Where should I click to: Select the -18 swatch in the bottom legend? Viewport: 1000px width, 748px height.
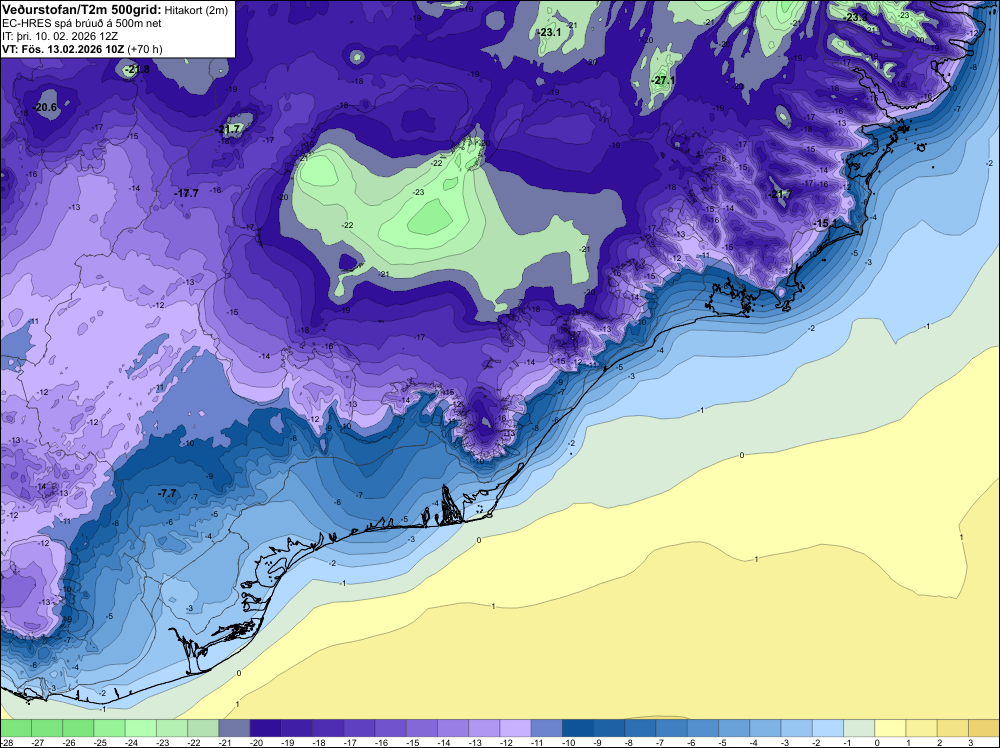(x=328, y=728)
